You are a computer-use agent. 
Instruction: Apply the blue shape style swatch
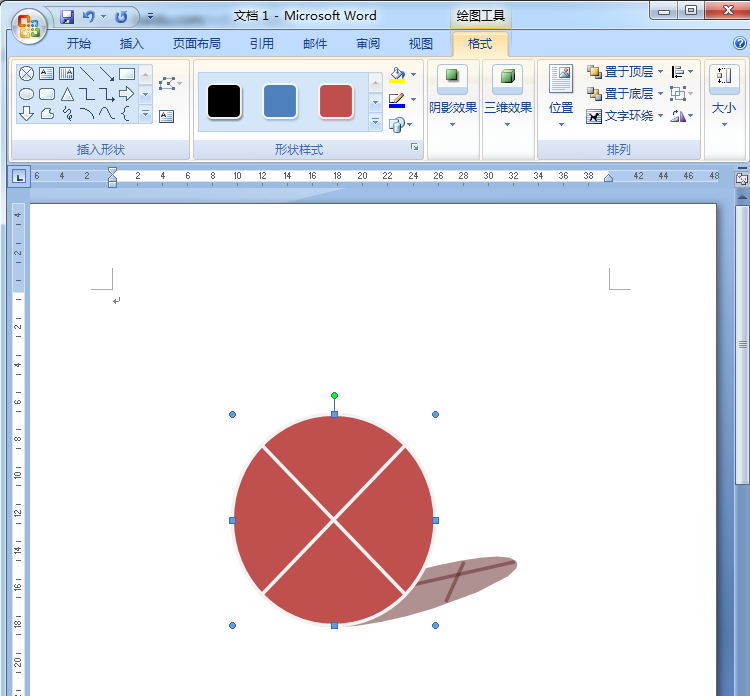pos(280,101)
